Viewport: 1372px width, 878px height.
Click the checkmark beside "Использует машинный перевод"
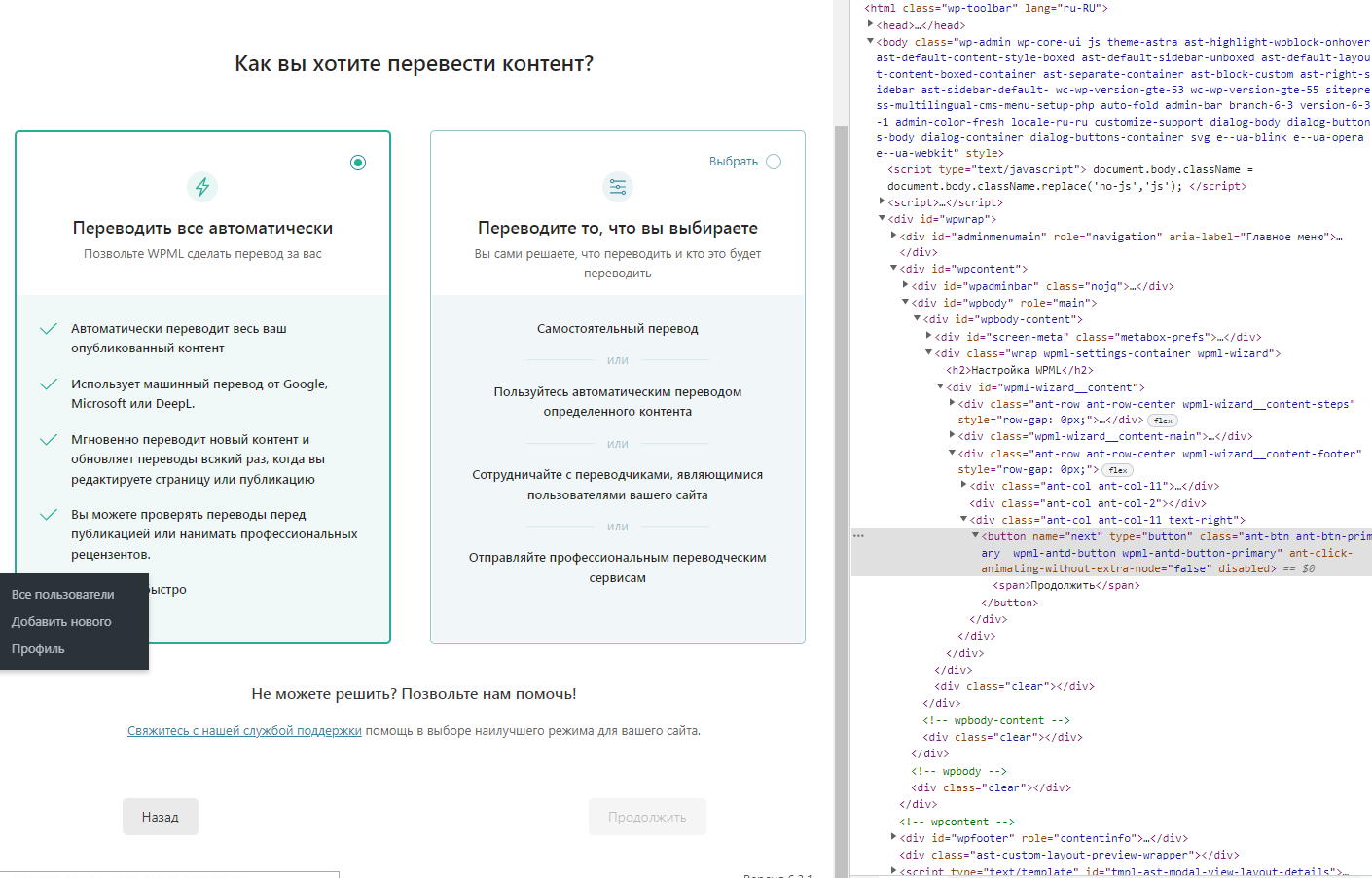48,384
